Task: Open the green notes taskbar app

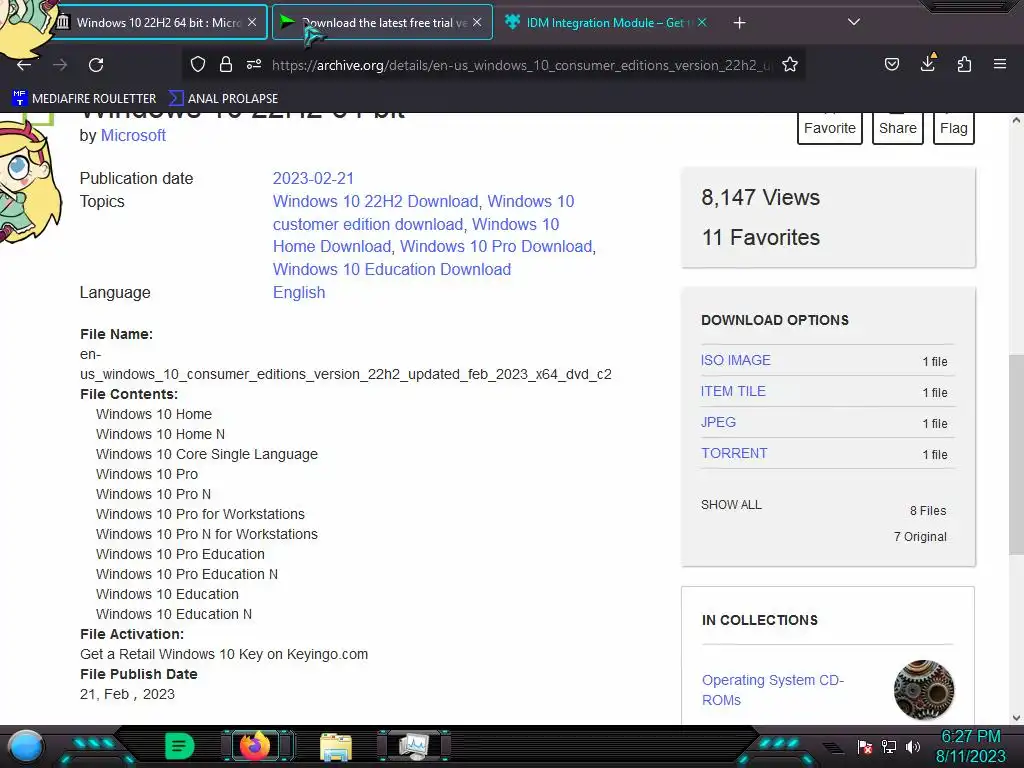Action: coord(179,746)
